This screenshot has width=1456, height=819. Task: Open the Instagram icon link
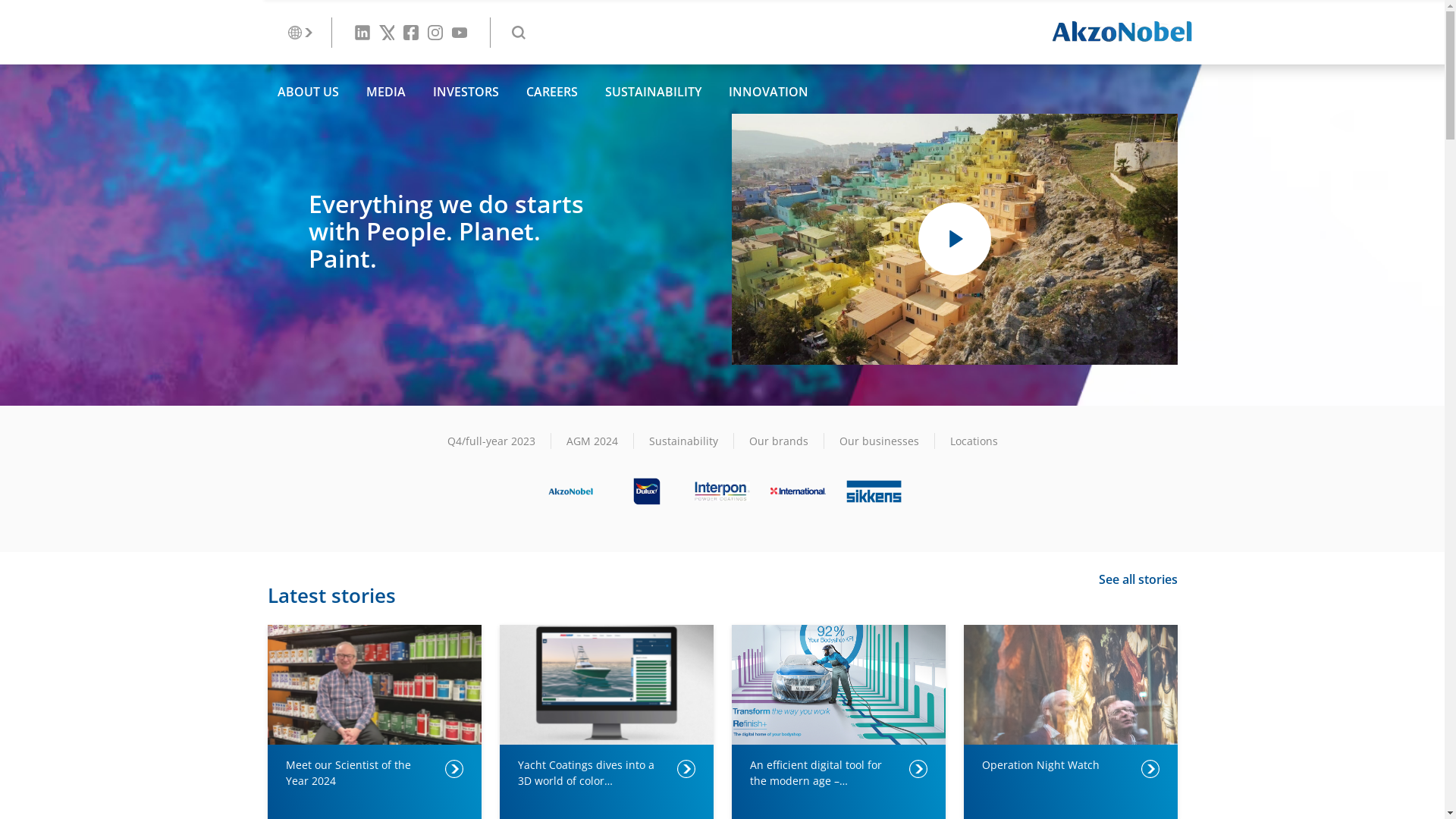click(435, 33)
